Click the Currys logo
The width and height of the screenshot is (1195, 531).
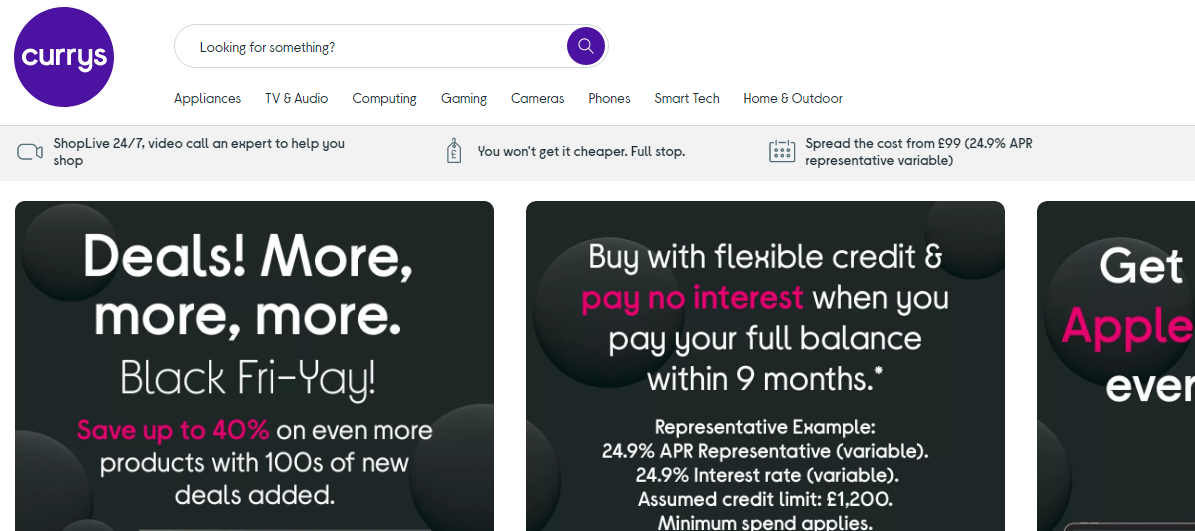(64, 57)
